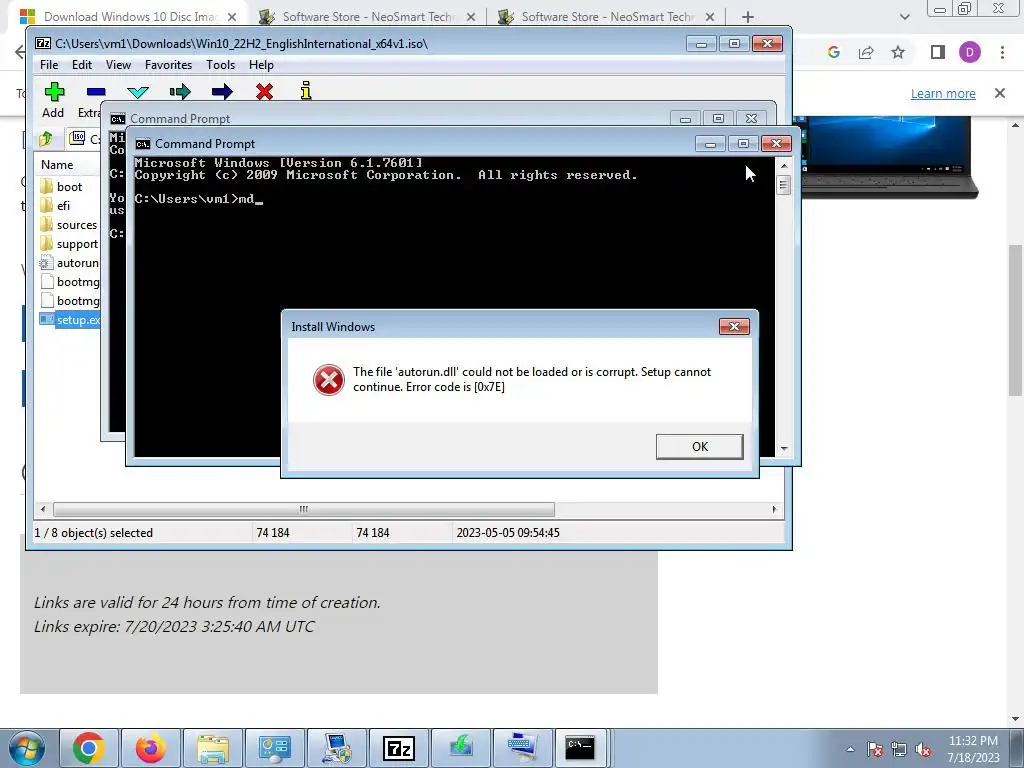Viewport: 1024px width, 768px height.
Task: Click the Name column header in 7-Zip
Action: pos(57,165)
